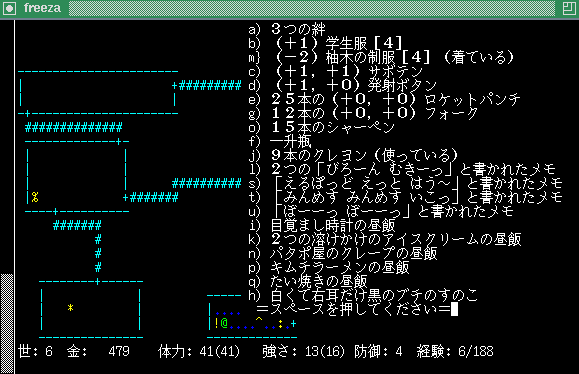The width and height of the screenshot is (579, 374).
Task: Select inventory item a) 3つの絆
Action: click(287, 29)
